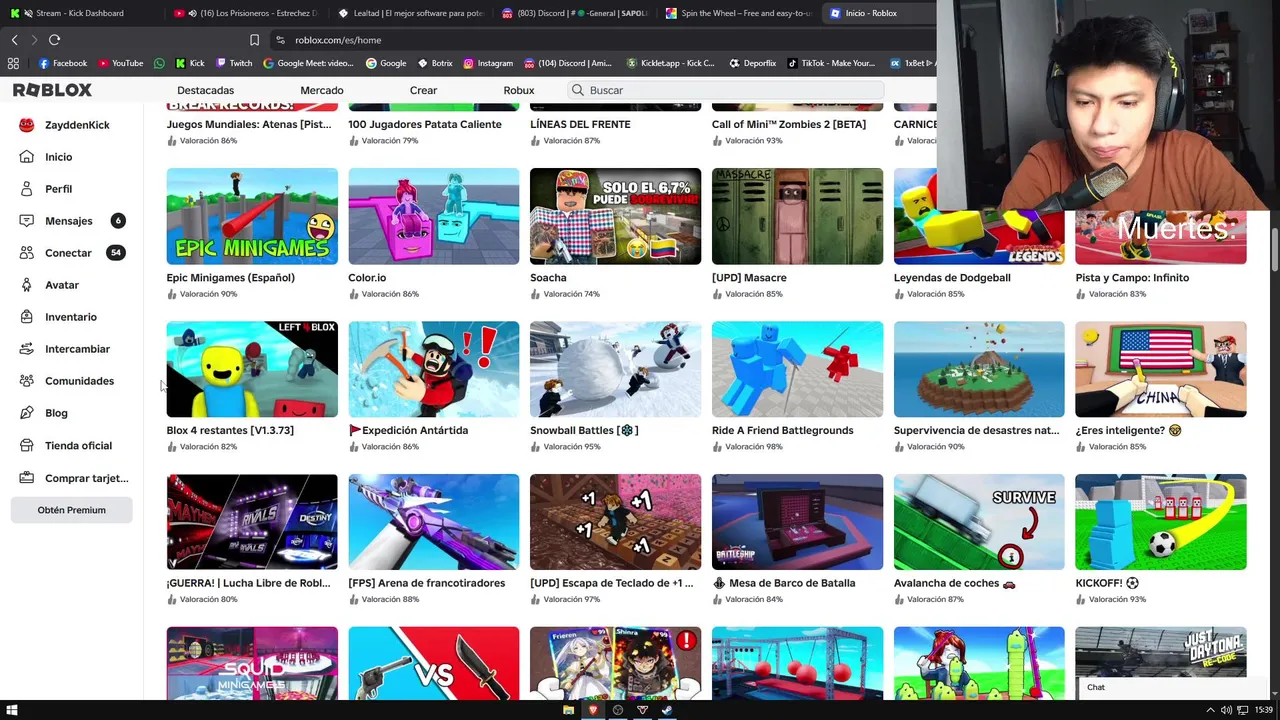Open Conectar in the sidebar
The image size is (1280, 720).
68,253
